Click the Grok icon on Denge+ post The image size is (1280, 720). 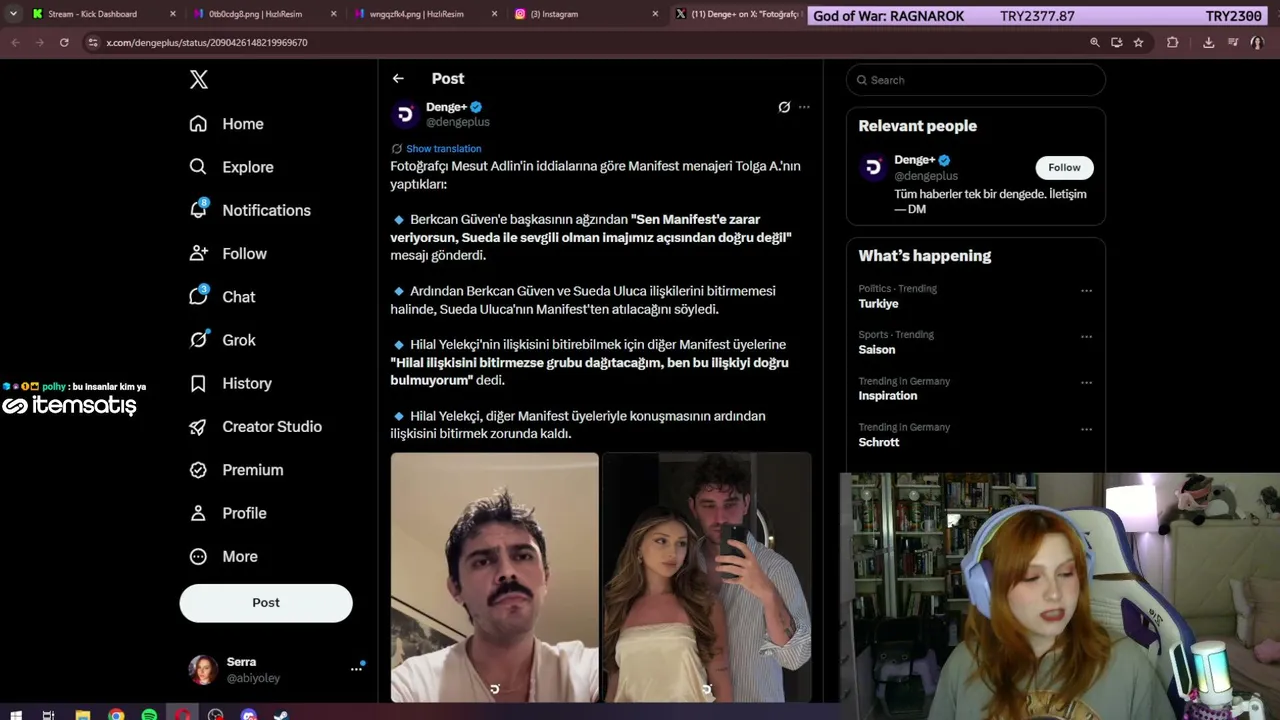click(x=784, y=107)
